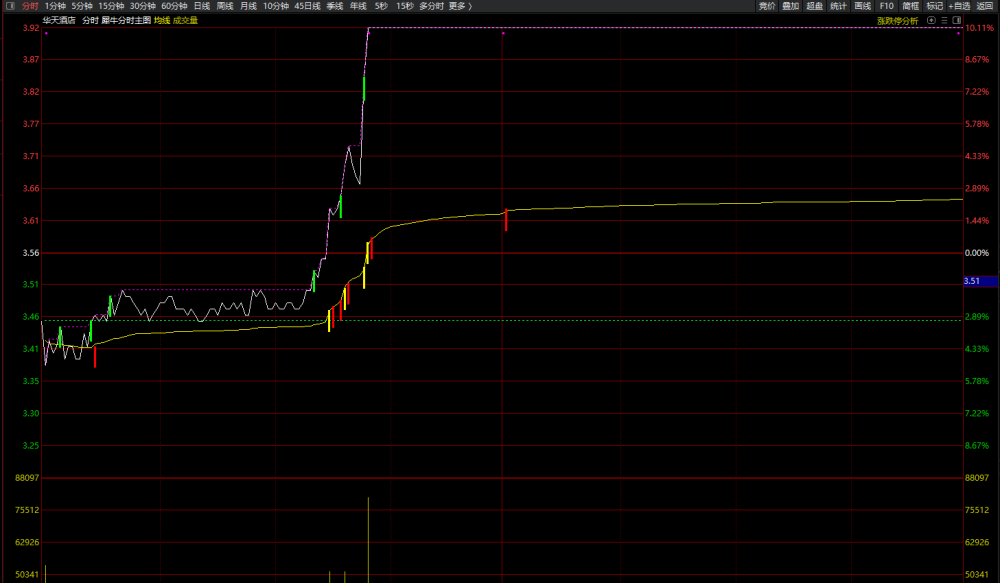Toggle the left sidebar panel icon

click(x=10, y=6)
